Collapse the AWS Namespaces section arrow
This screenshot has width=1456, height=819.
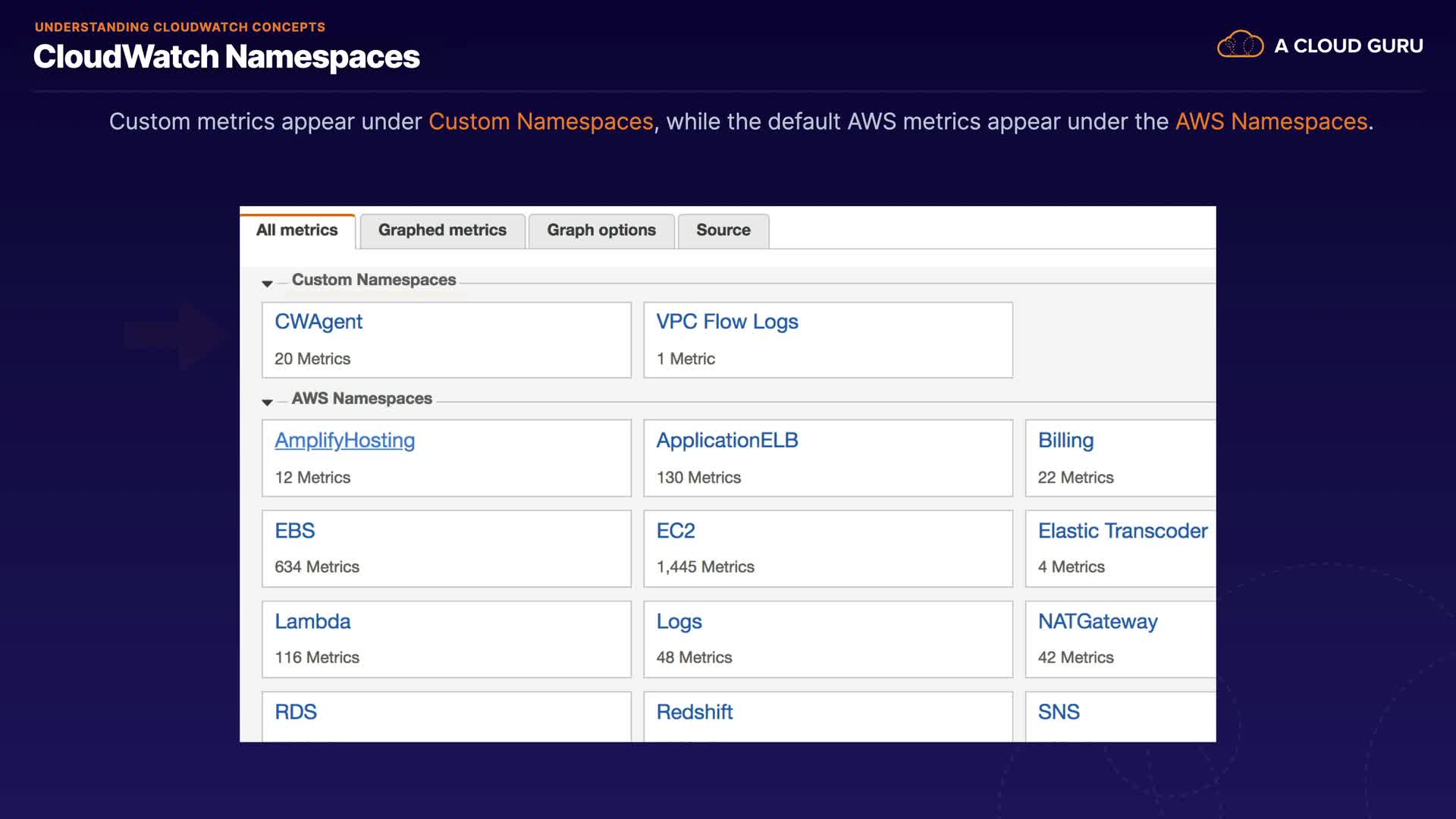pos(267,402)
